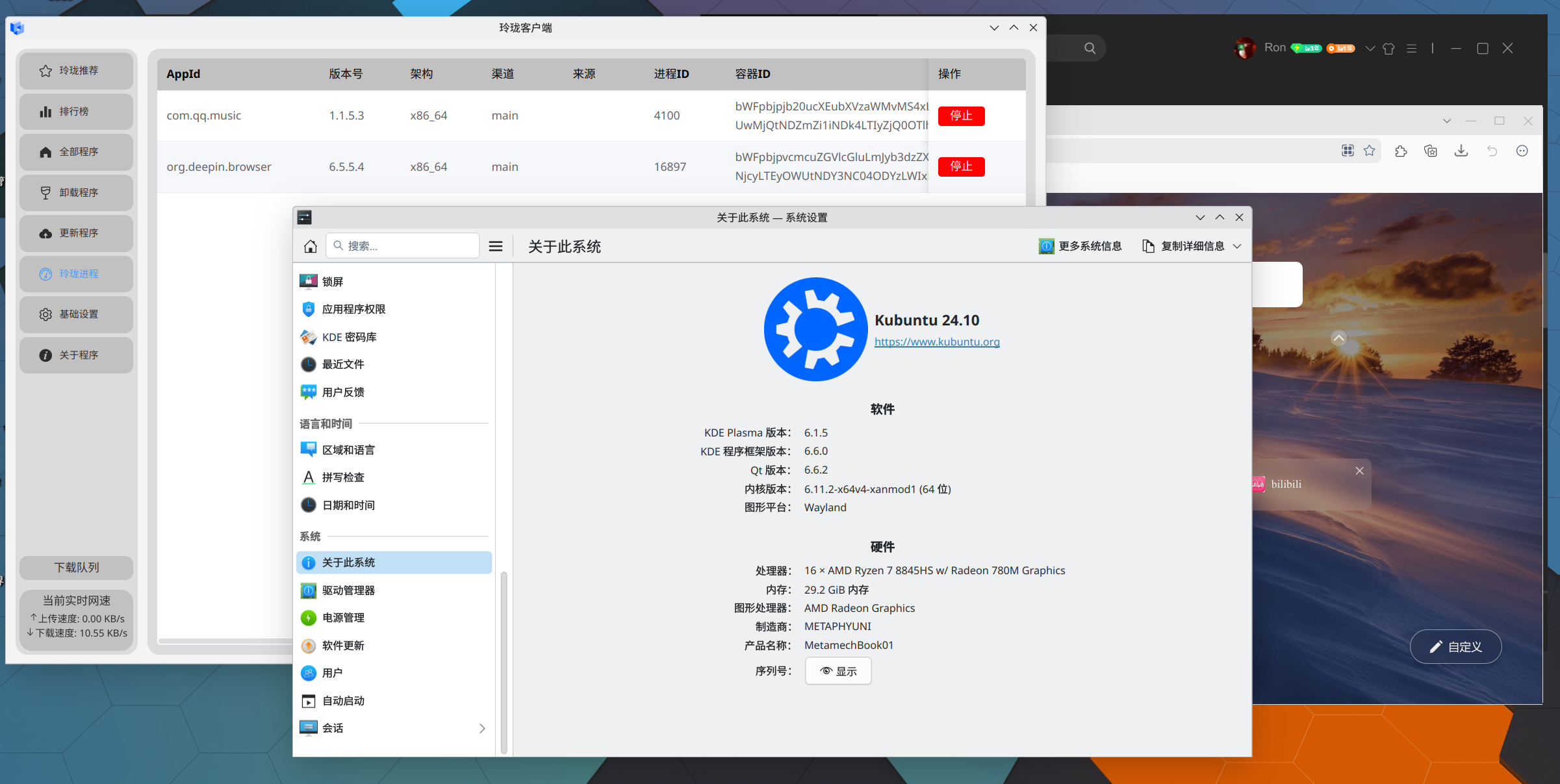Click 自定义 customize button in browser
The width and height of the screenshot is (1560, 784).
point(1456,647)
